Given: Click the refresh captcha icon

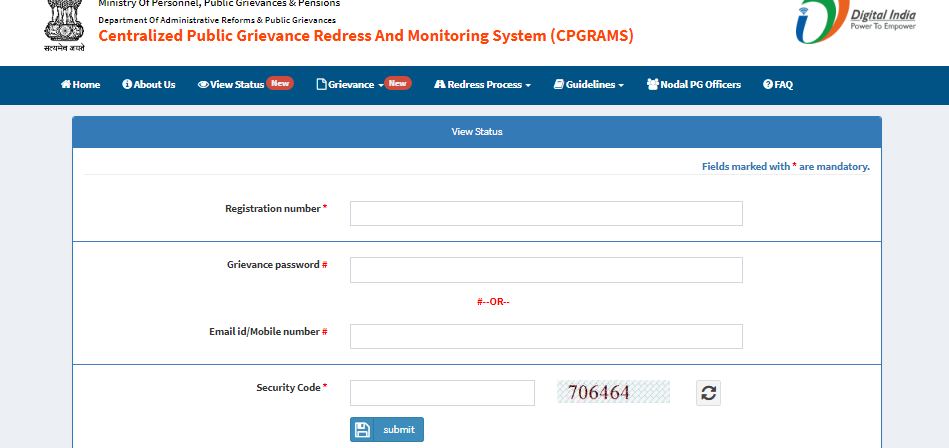Looking at the screenshot, I should [x=708, y=393].
